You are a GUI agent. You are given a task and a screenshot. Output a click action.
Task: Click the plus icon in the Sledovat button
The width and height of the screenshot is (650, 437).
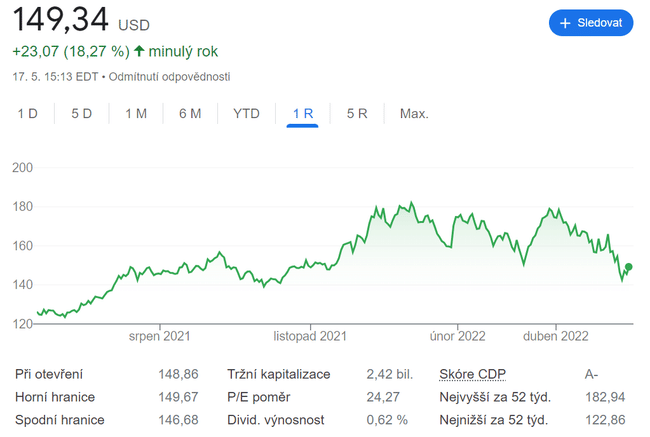[x=565, y=22]
